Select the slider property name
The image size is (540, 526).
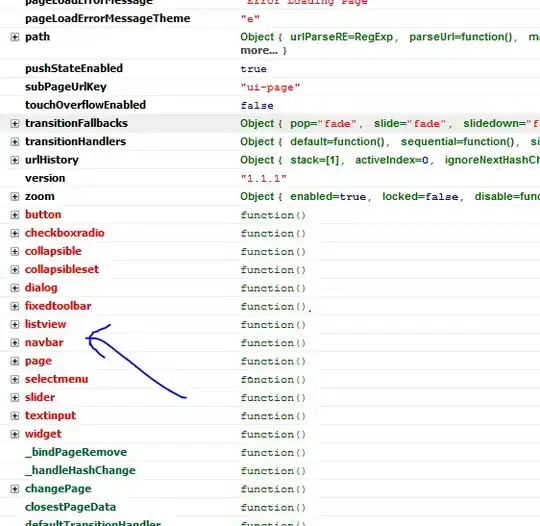pyautogui.click(x=40, y=397)
